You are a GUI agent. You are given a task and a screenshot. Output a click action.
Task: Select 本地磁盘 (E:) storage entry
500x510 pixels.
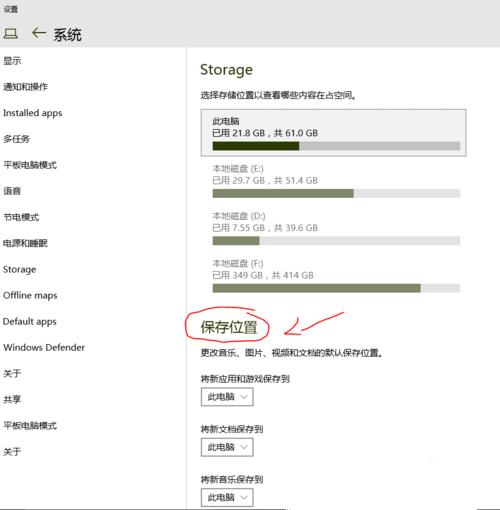click(333, 180)
